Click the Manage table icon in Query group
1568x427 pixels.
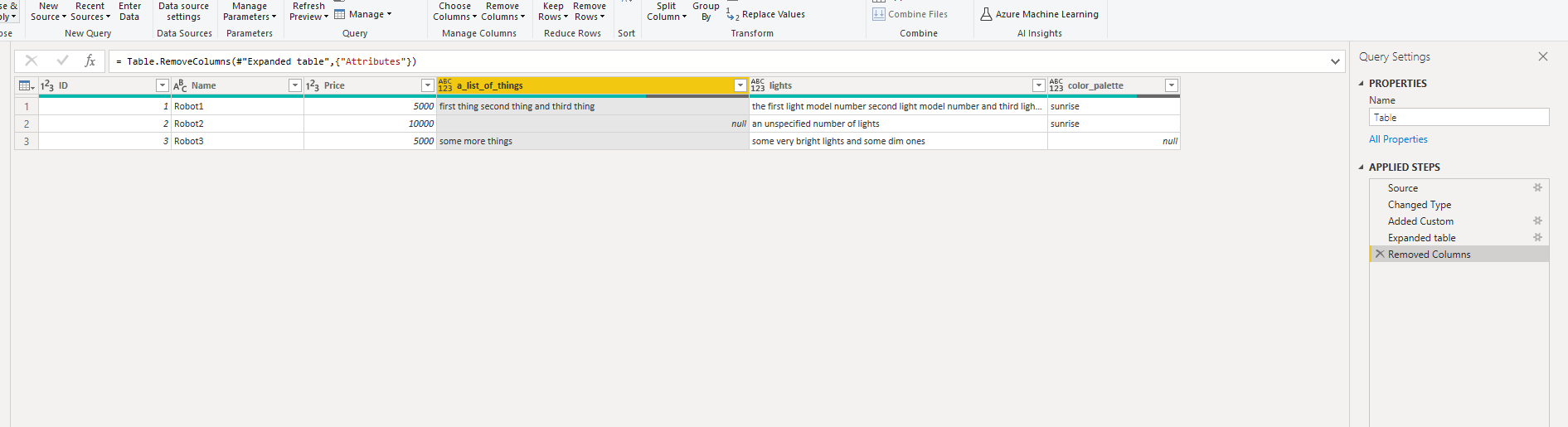pos(340,14)
